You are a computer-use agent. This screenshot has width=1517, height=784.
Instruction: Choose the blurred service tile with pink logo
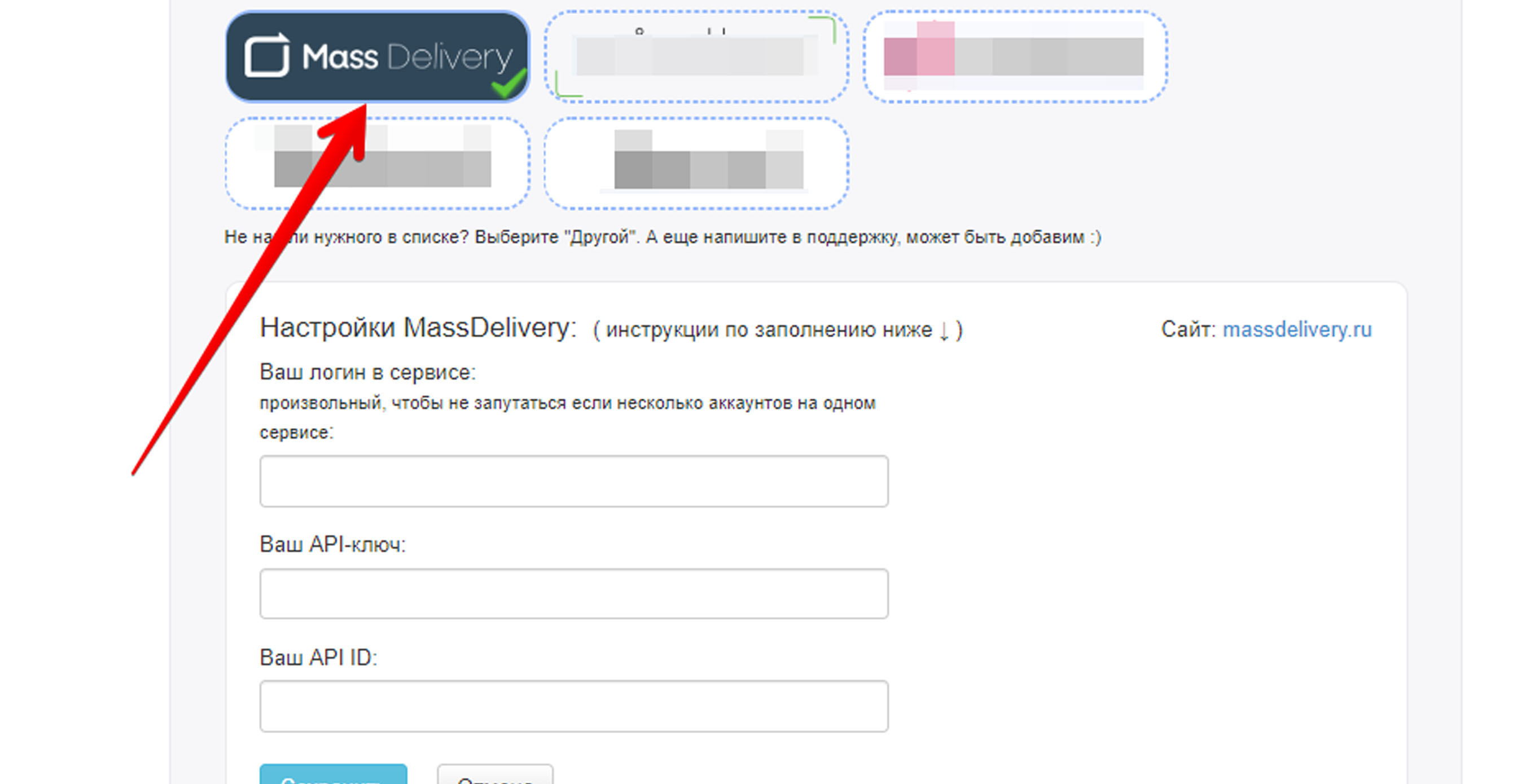[1015, 56]
